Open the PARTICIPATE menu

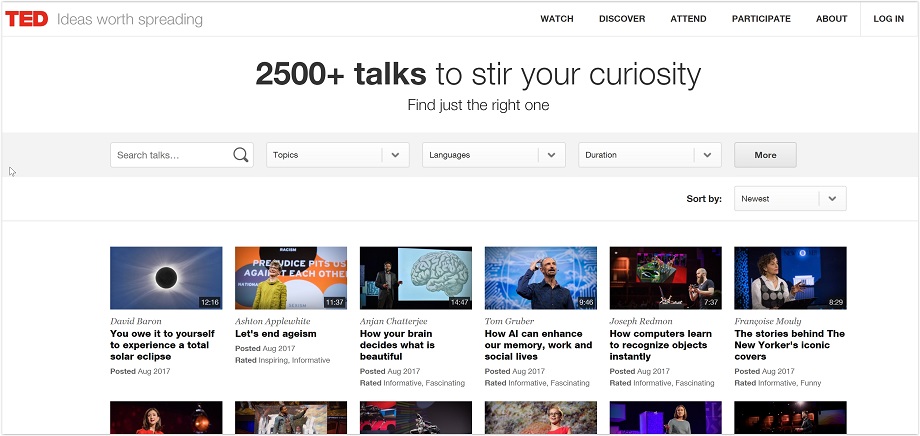point(761,19)
